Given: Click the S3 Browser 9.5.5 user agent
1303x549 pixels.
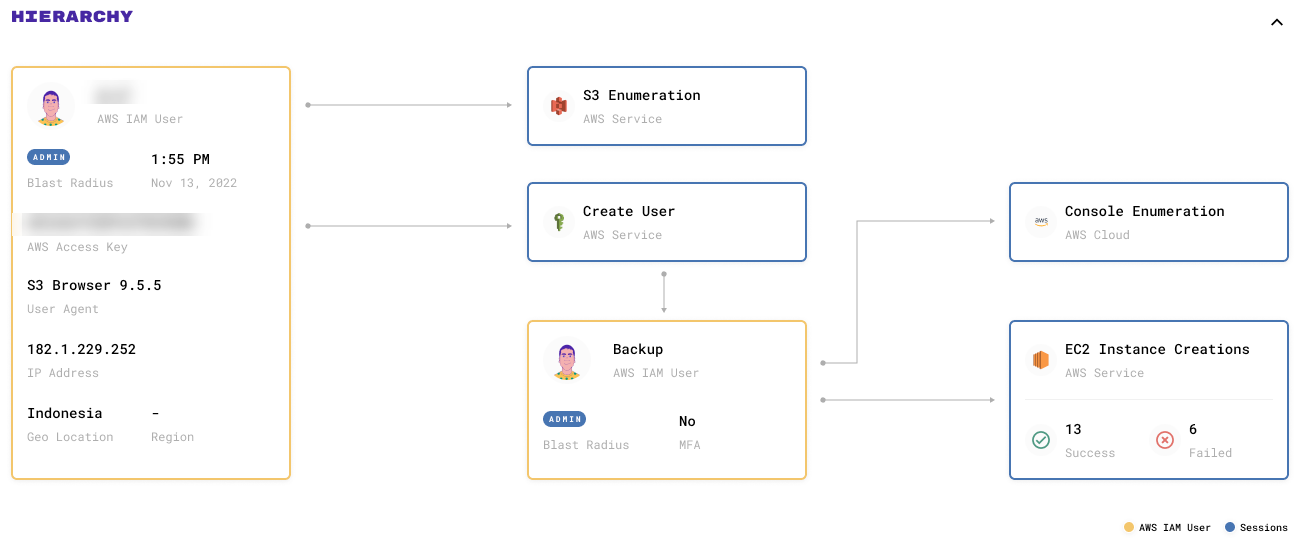Looking at the screenshot, I should tap(94, 285).
